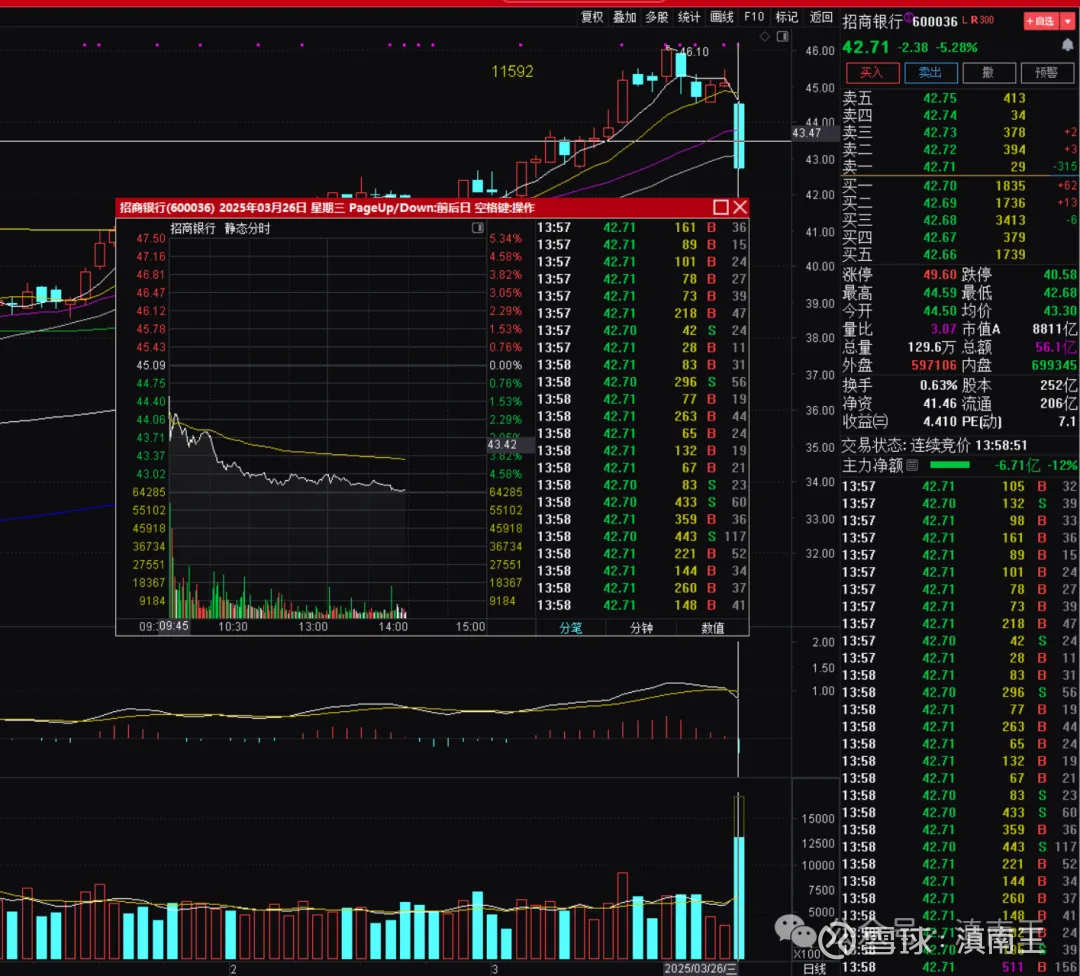
Task: Click the diamond icon above the K-line chart
Action: [x=765, y=37]
